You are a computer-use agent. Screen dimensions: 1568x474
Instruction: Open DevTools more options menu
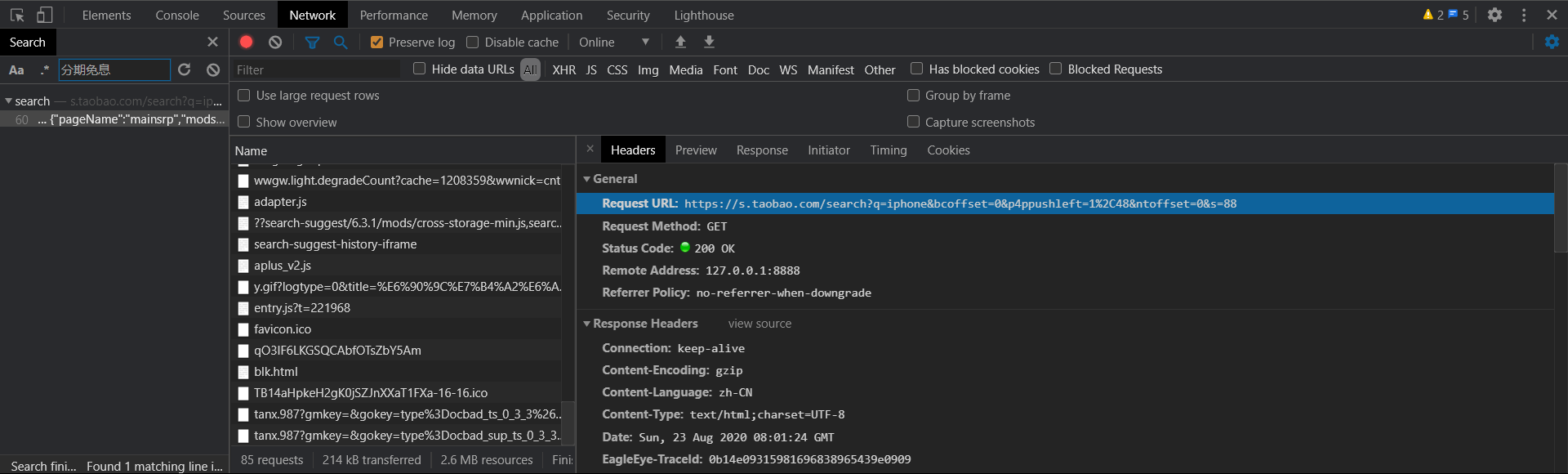[x=1524, y=15]
